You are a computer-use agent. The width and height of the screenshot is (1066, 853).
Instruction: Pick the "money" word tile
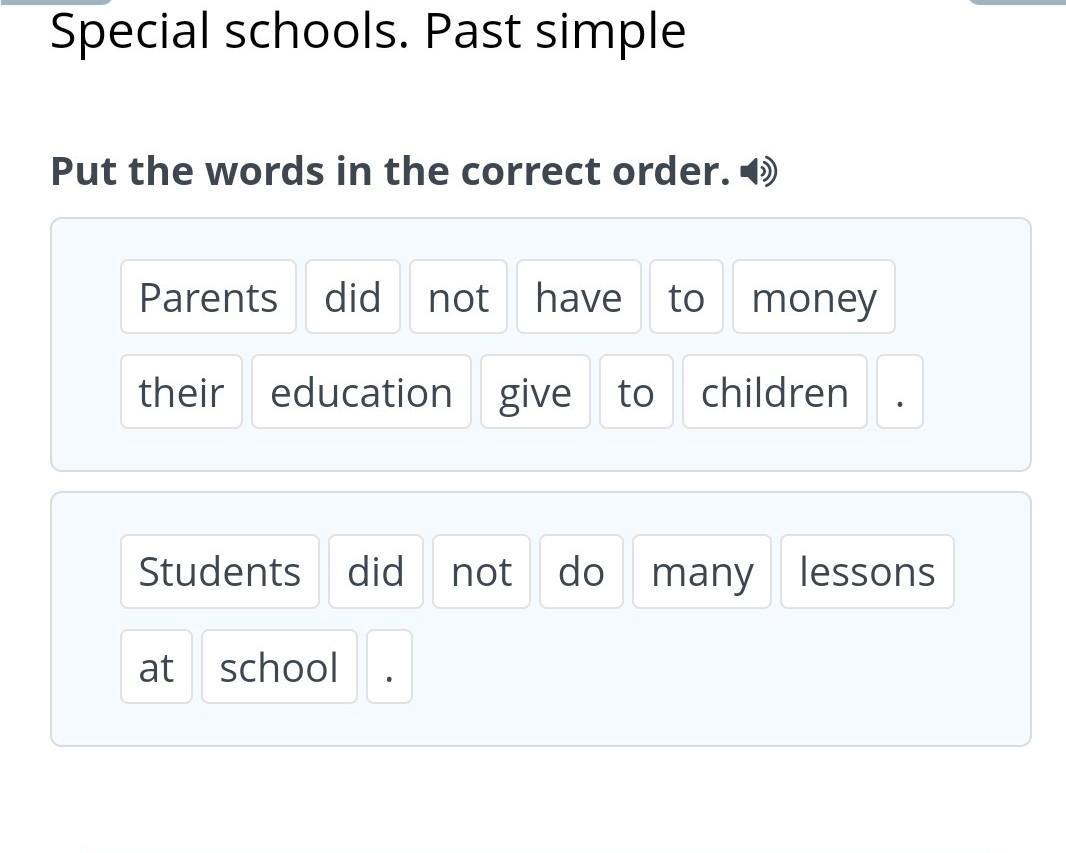[813, 297]
